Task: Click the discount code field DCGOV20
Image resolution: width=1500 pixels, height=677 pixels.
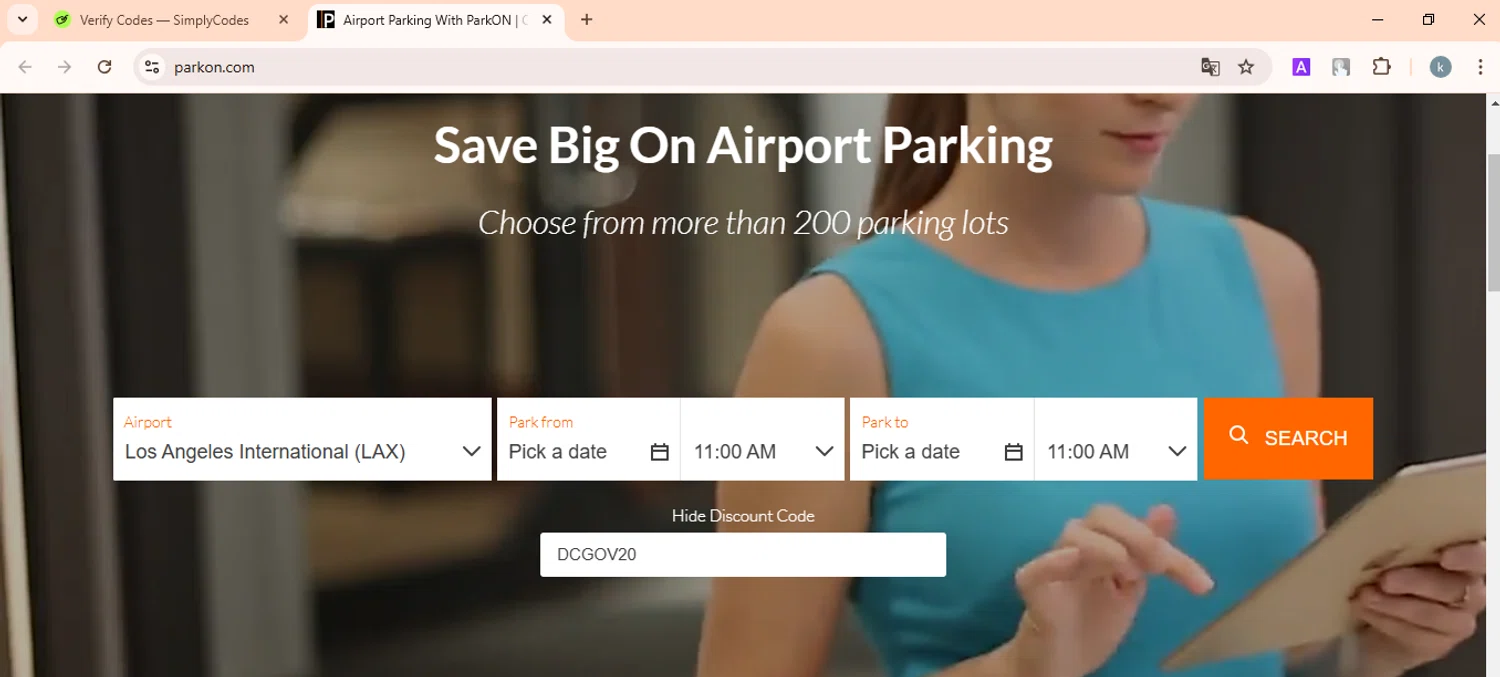Action: tap(743, 554)
